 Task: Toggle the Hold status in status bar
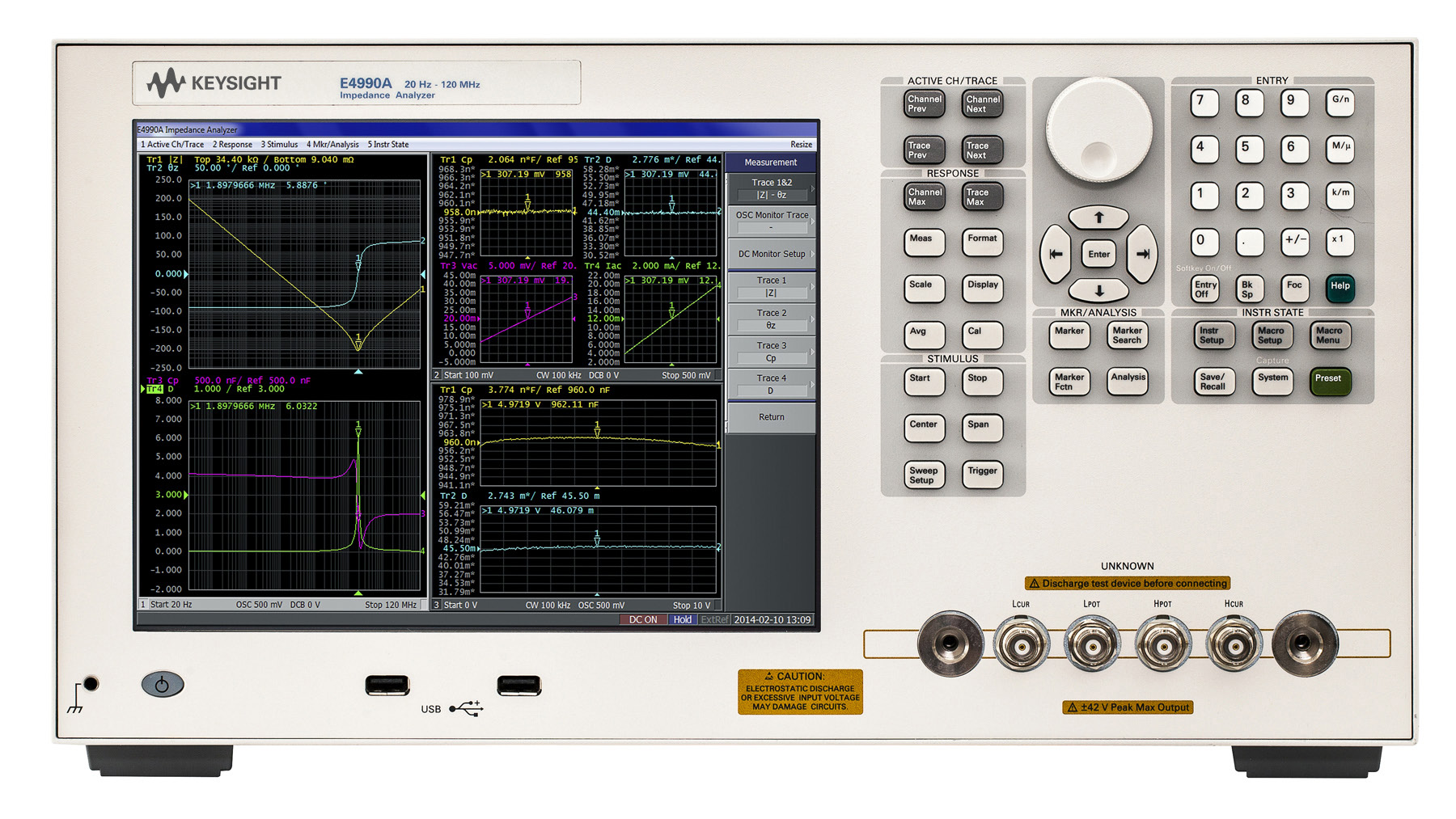point(682,619)
